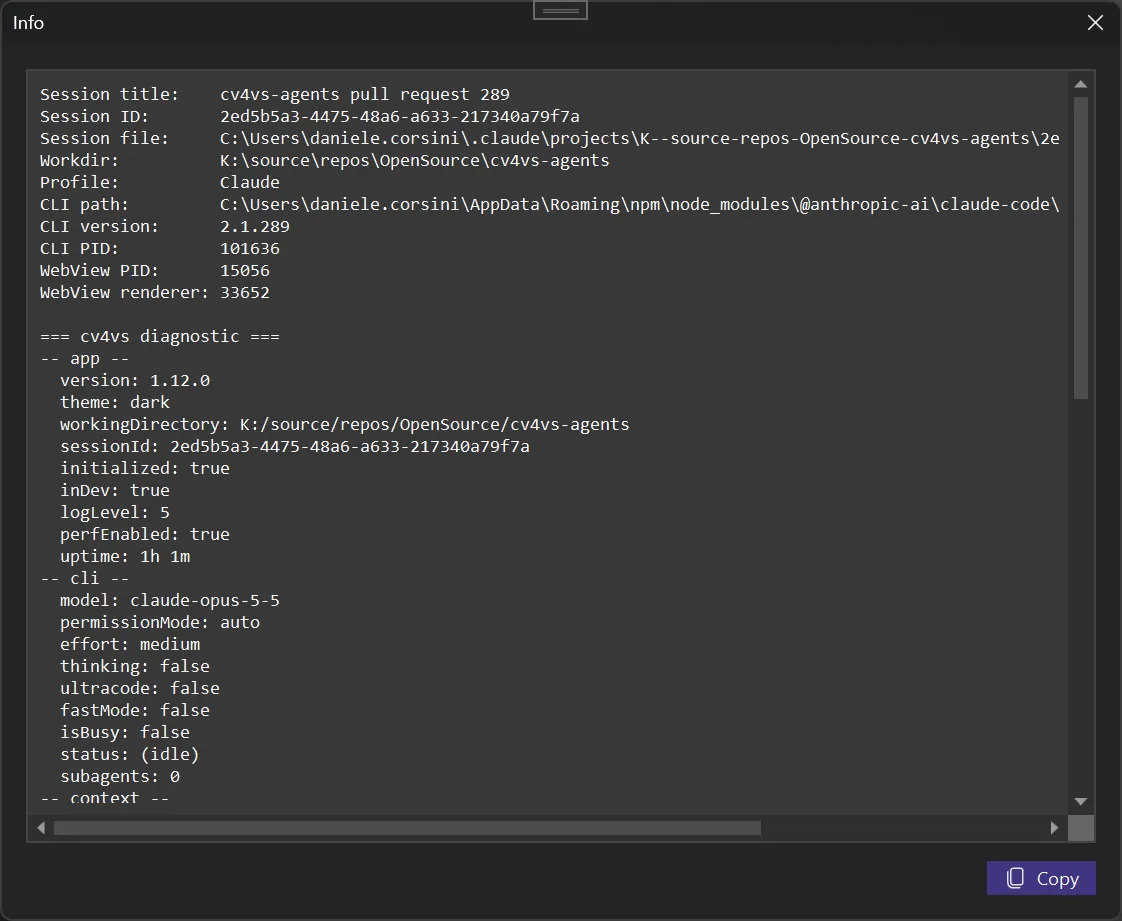Click the 'initialized: true' line

[x=145, y=469]
